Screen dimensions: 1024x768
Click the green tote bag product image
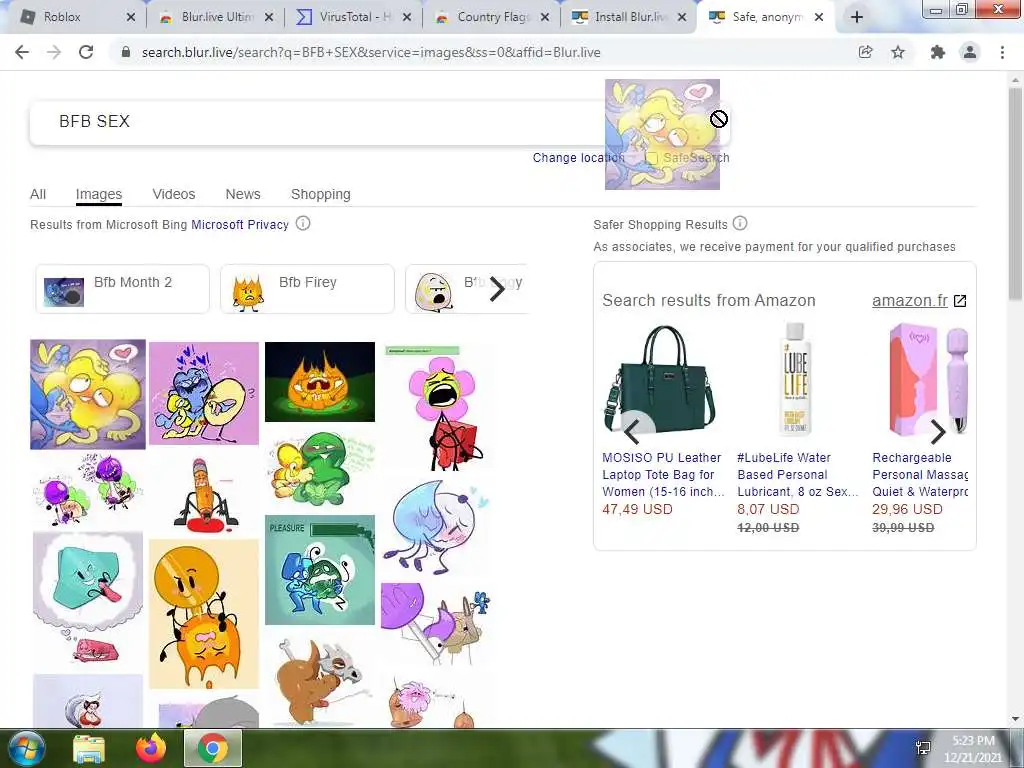click(x=660, y=379)
